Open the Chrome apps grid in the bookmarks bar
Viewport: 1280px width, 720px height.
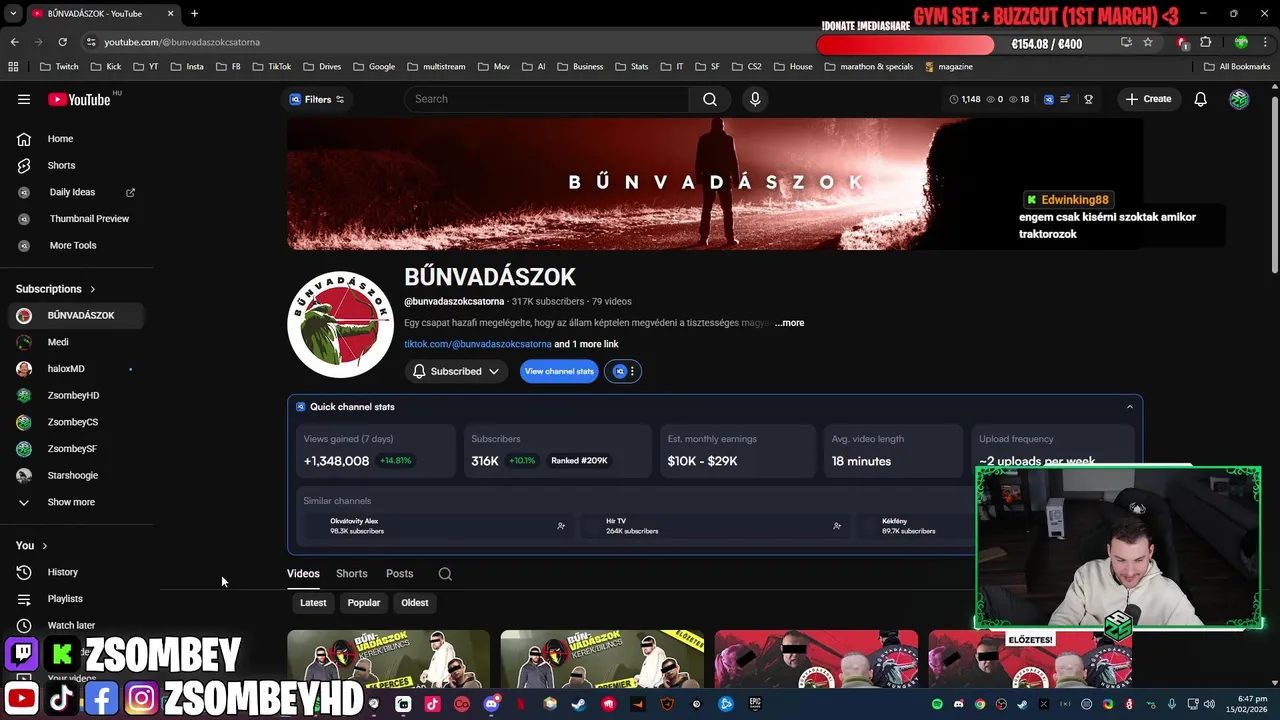[13, 67]
